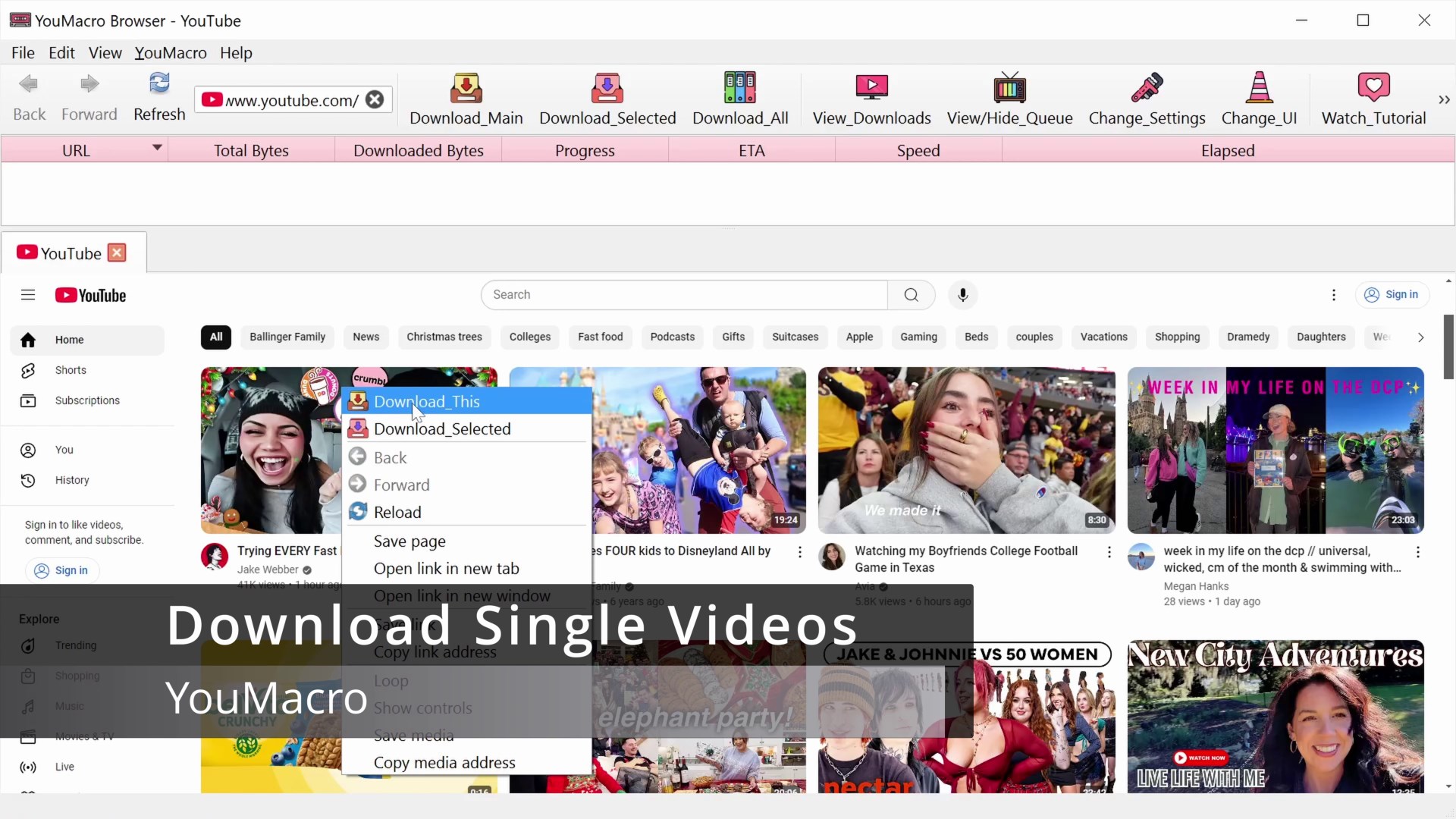This screenshot has width=1456, height=819.
Task: Open the toolbar overflow chevron
Action: pyautogui.click(x=1443, y=99)
